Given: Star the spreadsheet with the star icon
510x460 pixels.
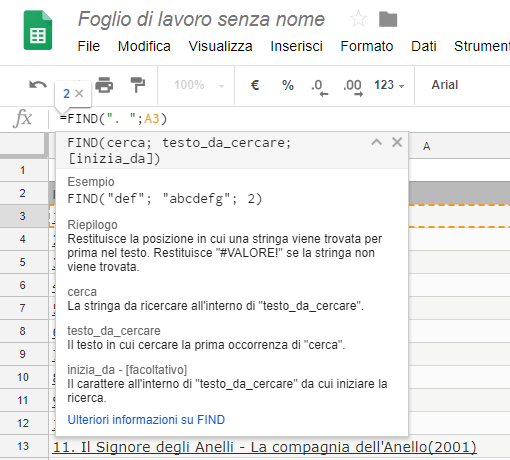Looking at the screenshot, I should point(358,19).
